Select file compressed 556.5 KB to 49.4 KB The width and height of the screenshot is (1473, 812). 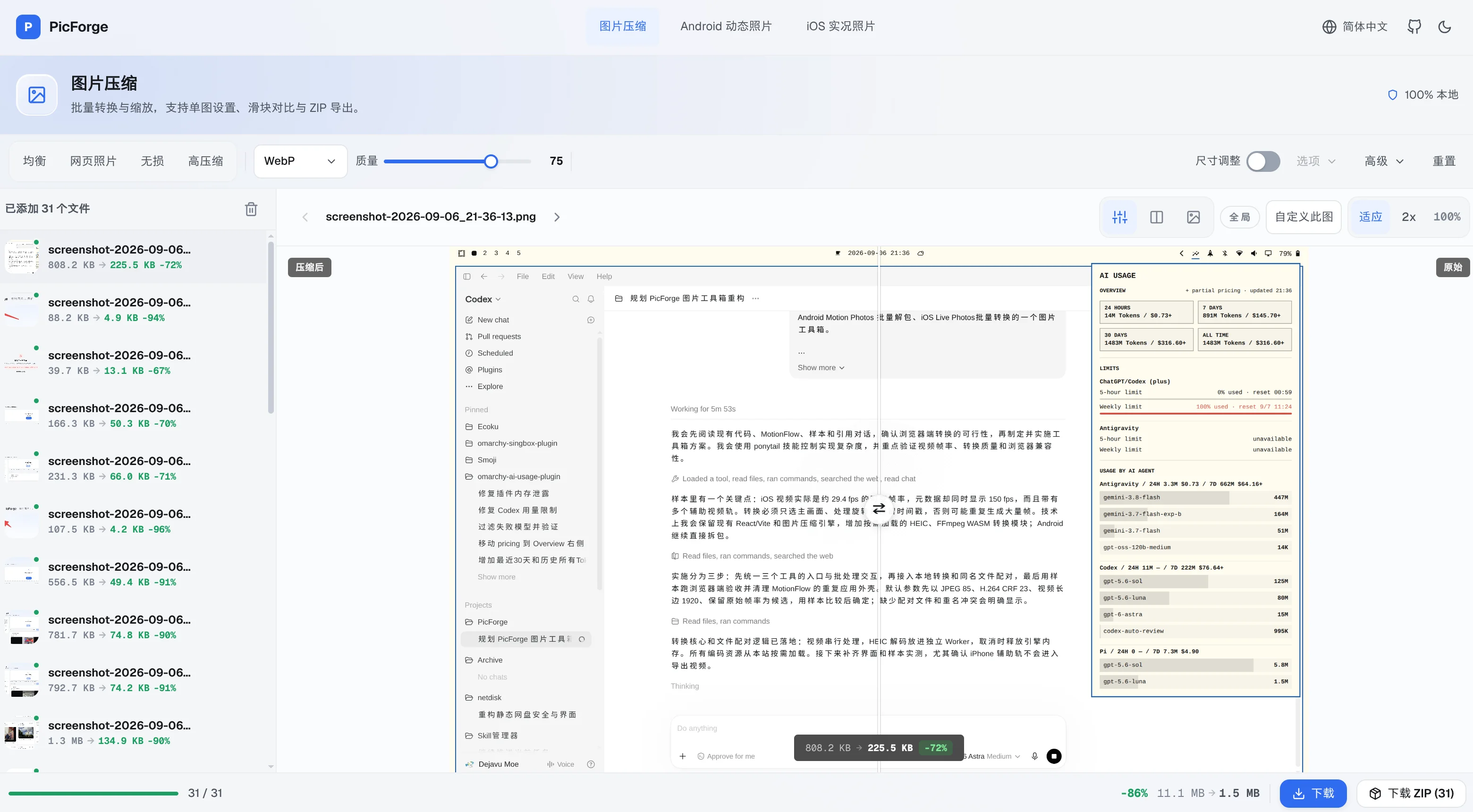coord(134,574)
